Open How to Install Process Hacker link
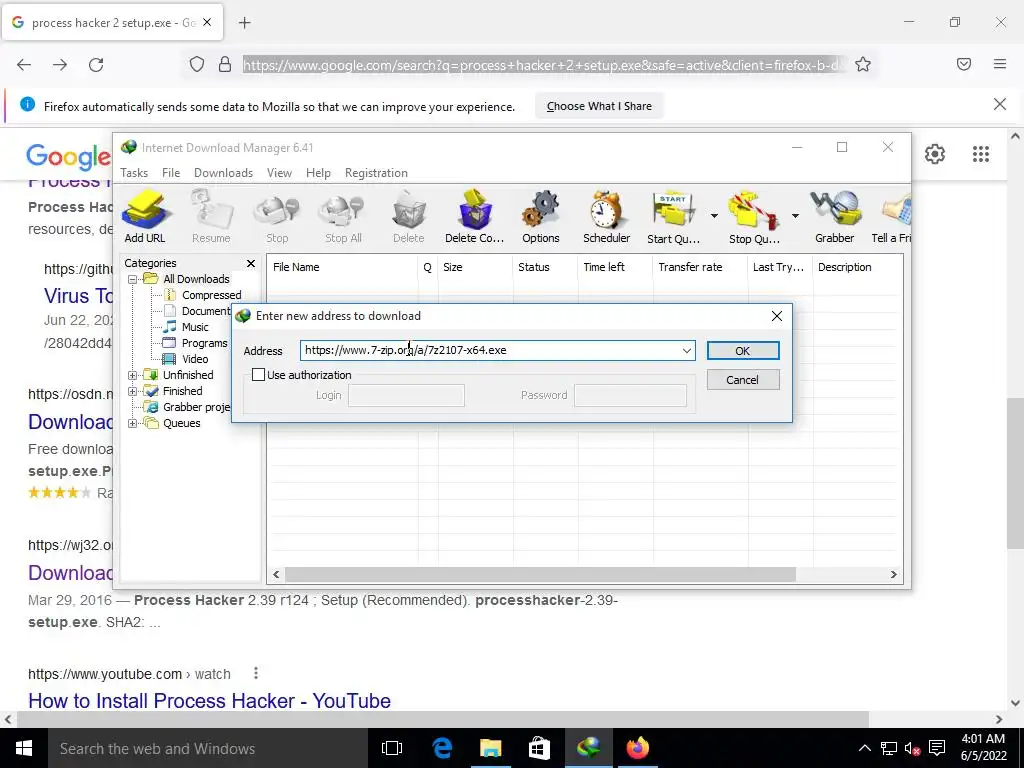The image size is (1024, 768). [x=210, y=701]
